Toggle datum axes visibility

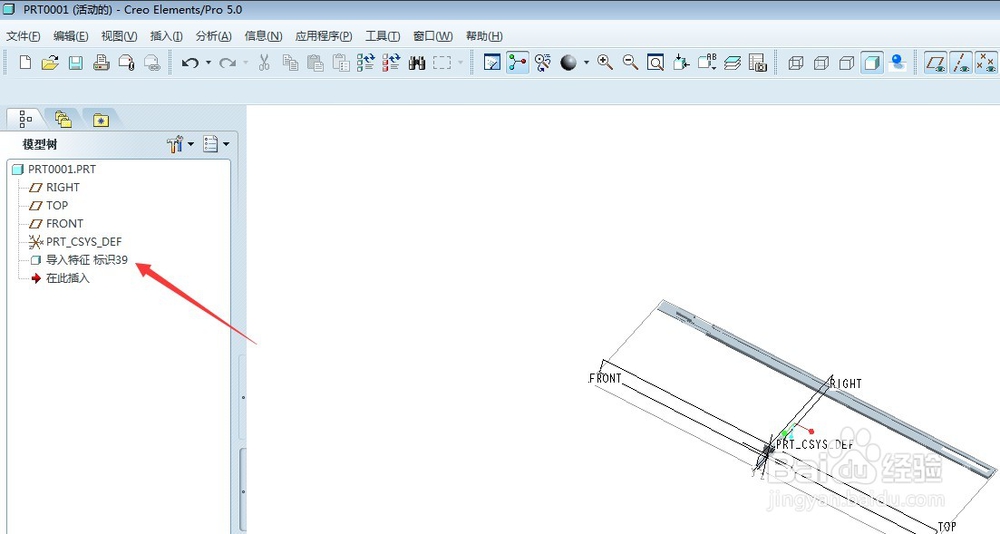pos(961,63)
